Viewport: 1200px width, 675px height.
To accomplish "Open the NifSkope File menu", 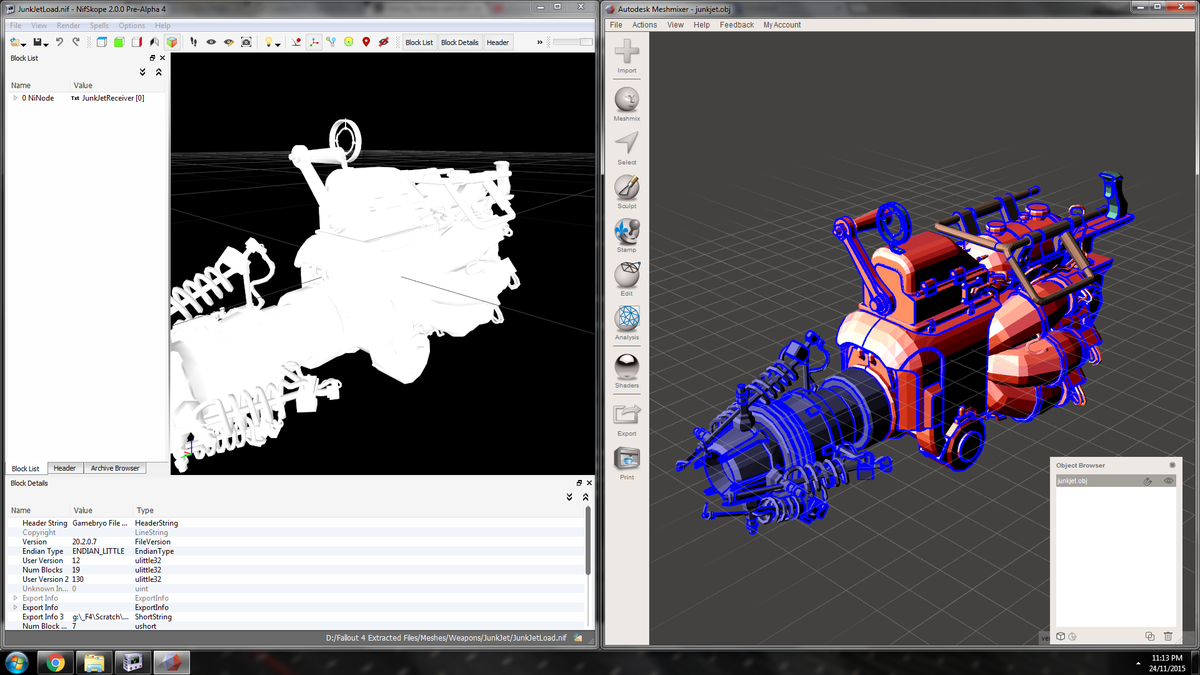I will click(x=15, y=25).
